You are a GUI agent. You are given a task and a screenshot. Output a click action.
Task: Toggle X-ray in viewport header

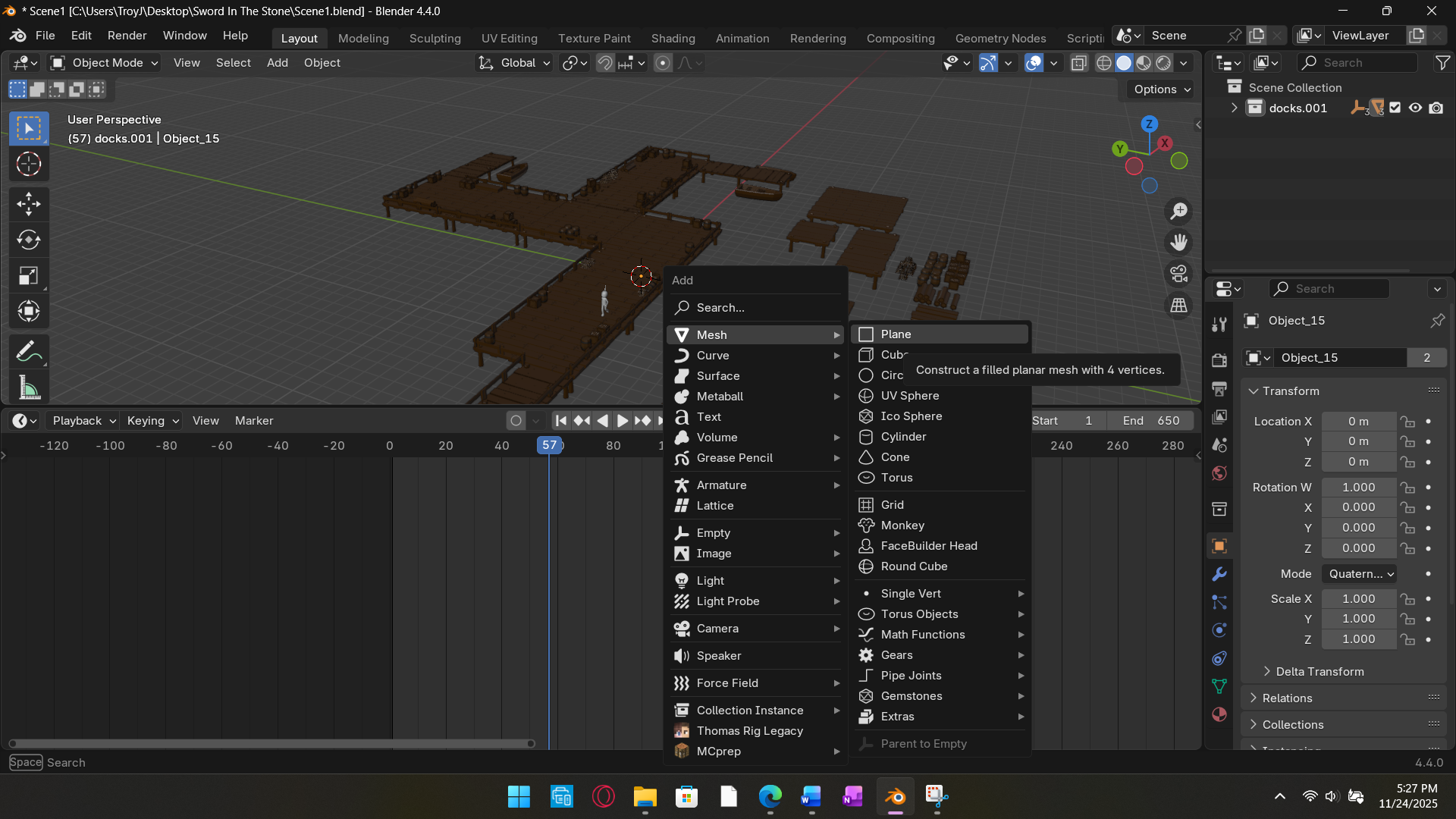tap(1079, 63)
